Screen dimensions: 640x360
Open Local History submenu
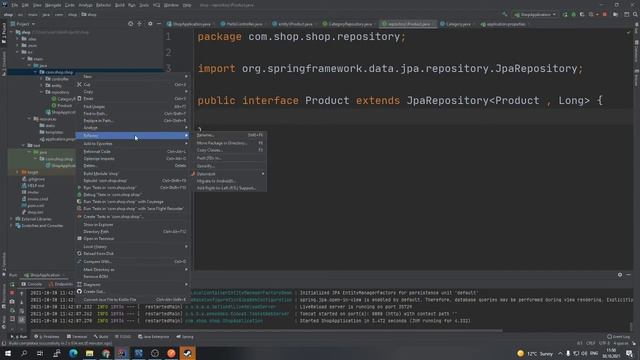132,247
